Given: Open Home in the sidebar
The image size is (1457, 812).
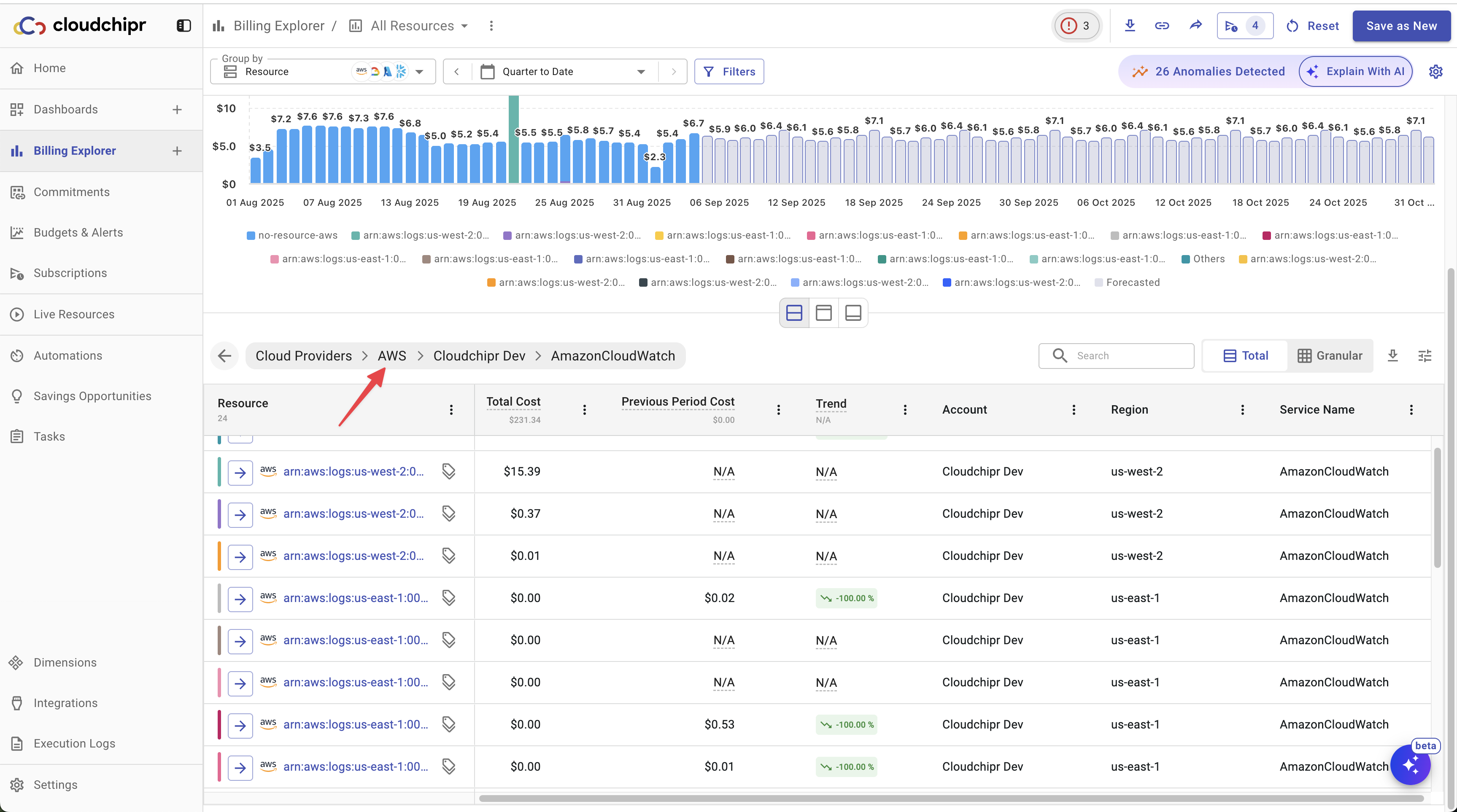Looking at the screenshot, I should pyautogui.click(x=101, y=68).
